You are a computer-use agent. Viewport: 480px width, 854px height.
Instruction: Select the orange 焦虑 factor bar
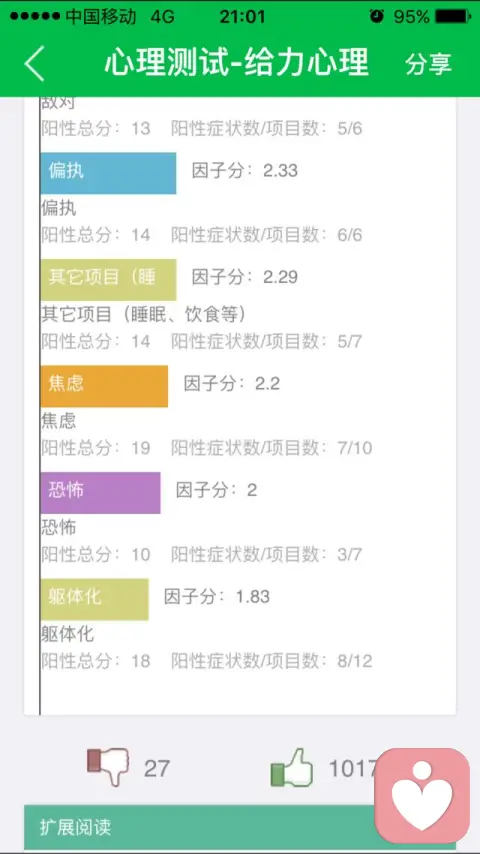click(104, 386)
